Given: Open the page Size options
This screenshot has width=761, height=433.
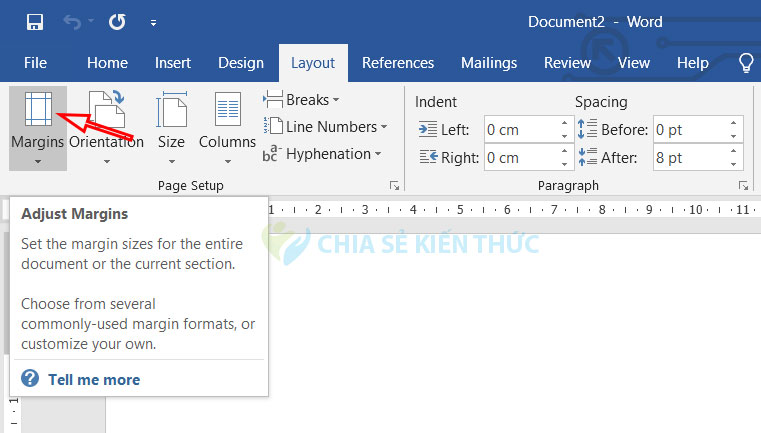Looking at the screenshot, I should coord(171,127).
